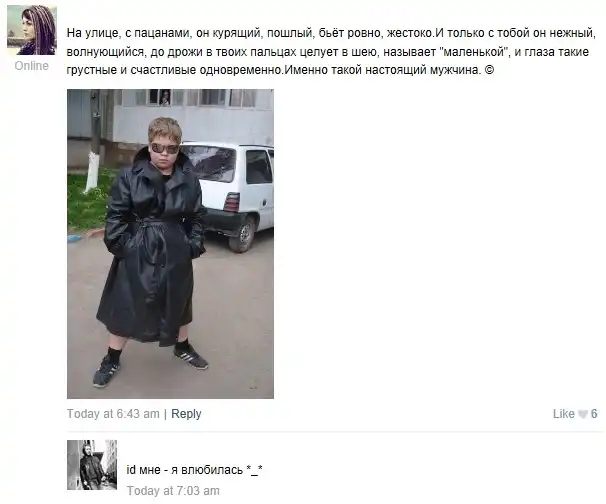Image resolution: width=606 pixels, height=504 pixels.
Task: Click the Online status under the avatar
Action: click(32, 66)
